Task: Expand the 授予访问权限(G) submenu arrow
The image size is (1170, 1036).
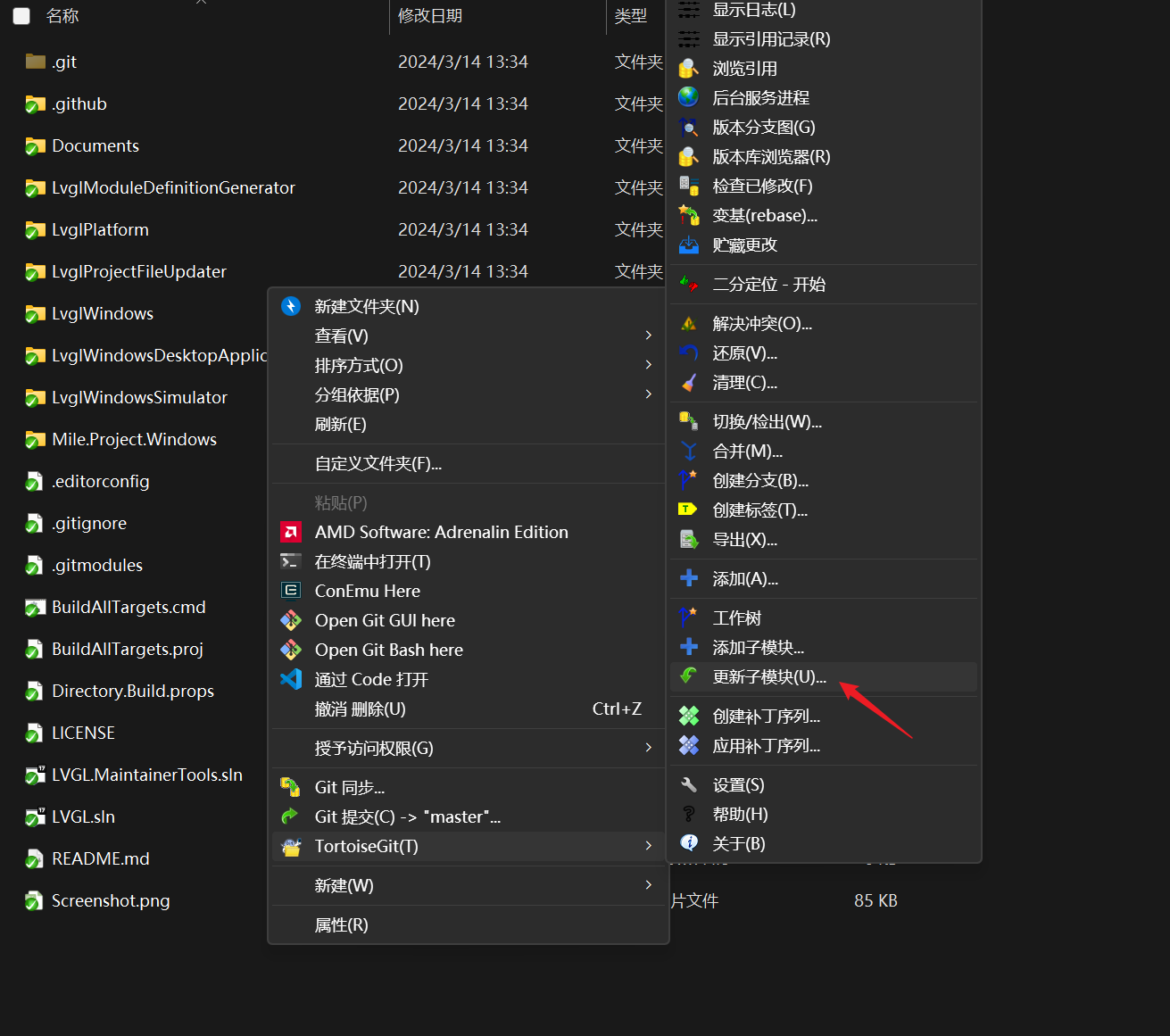Action: coord(649,747)
